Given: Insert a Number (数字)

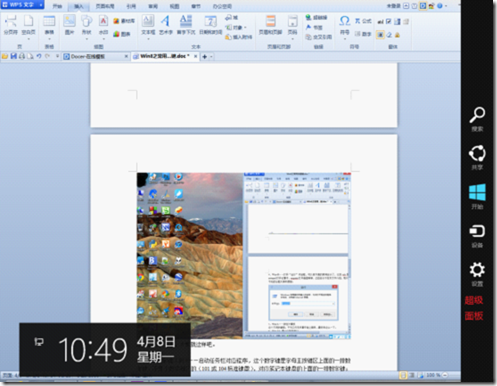Looking at the screenshot, I should [x=363, y=34].
